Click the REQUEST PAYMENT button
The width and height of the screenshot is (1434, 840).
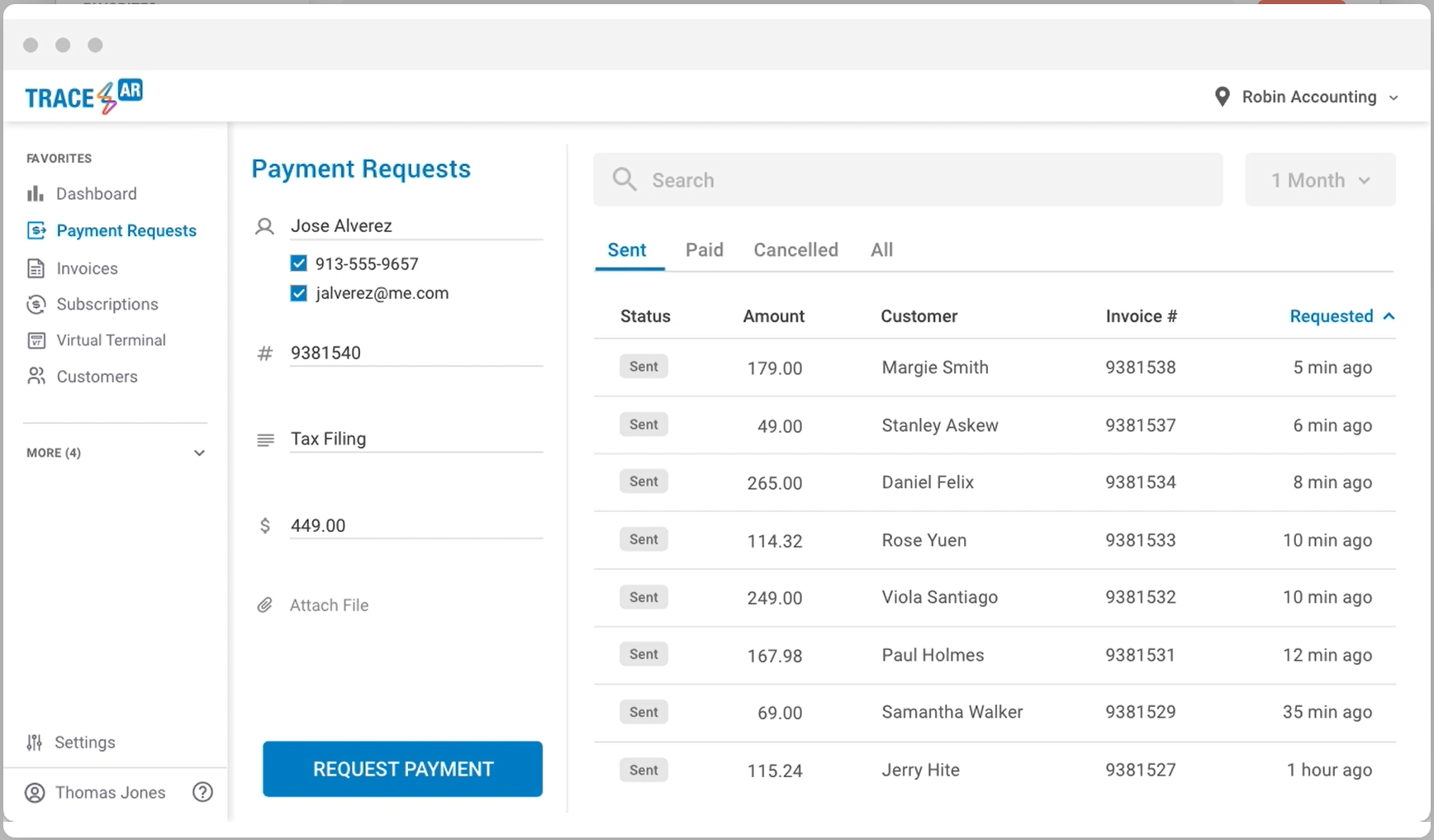(x=402, y=769)
